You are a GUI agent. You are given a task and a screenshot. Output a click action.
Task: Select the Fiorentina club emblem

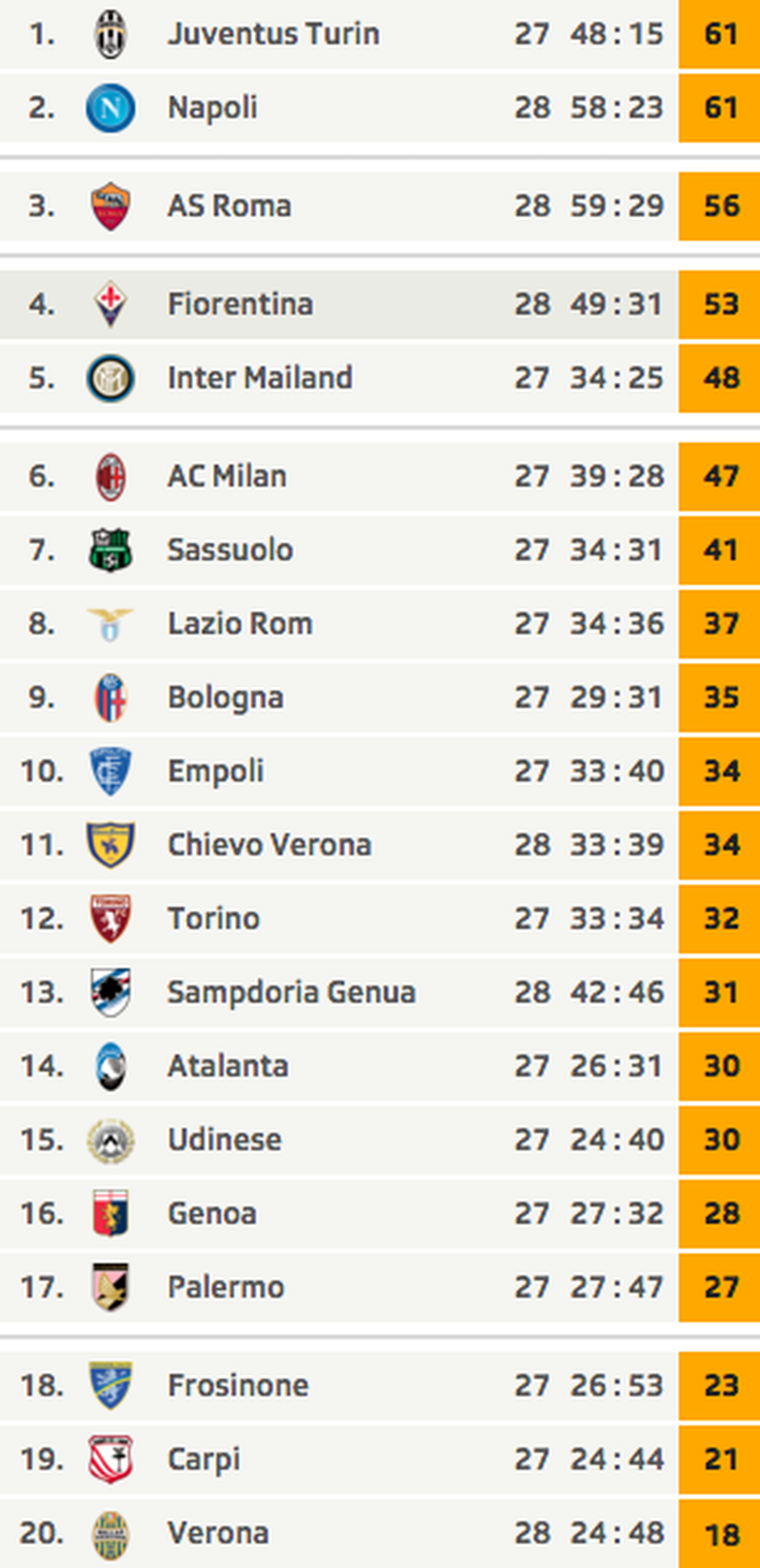coord(110,304)
